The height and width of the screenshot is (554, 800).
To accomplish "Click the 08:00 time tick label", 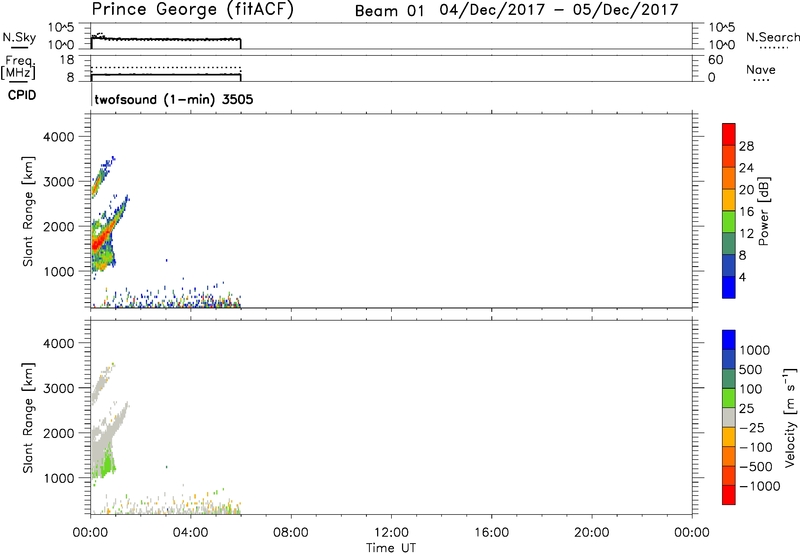I will pos(290,533).
